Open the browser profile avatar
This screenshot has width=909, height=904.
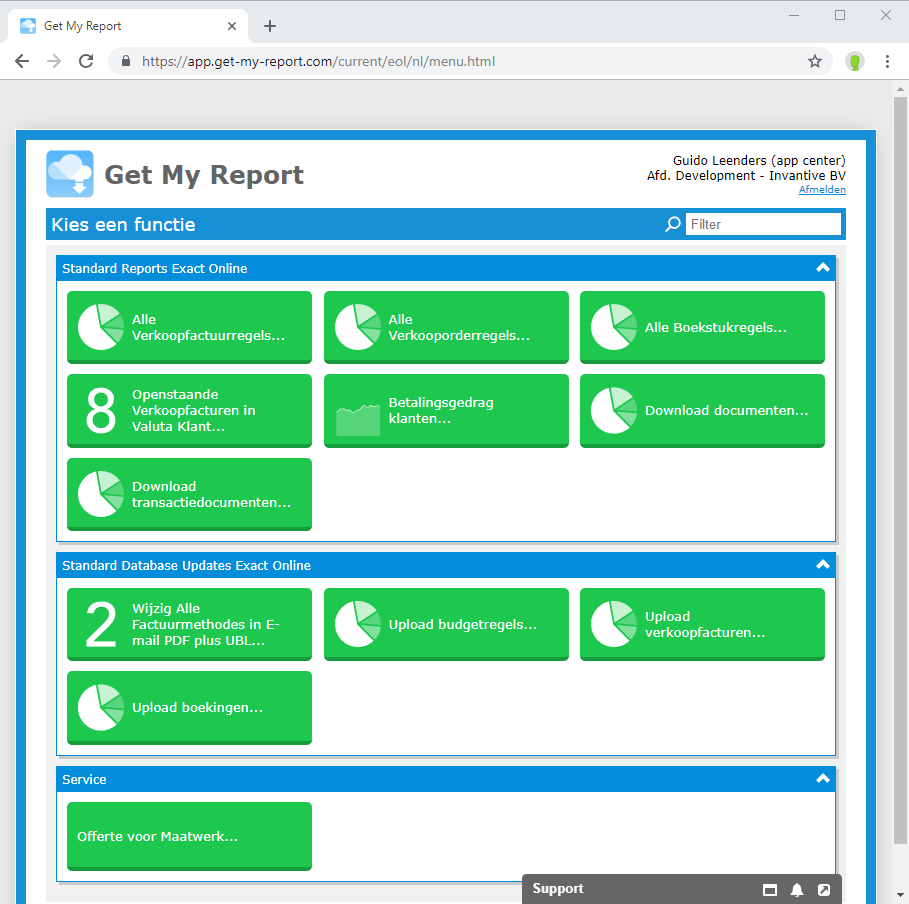pos(855,61)
